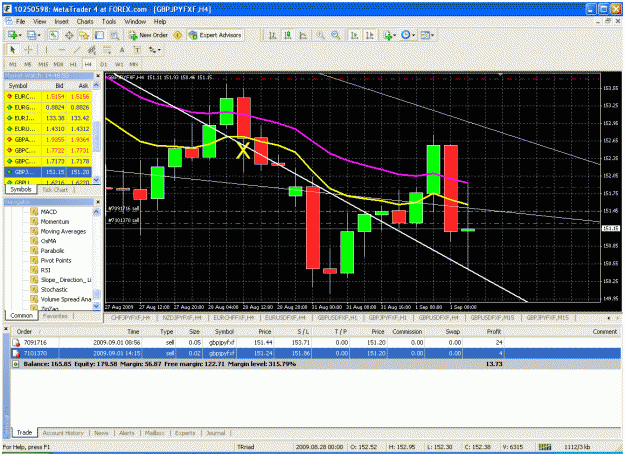This screenshot has height=454, width=625.
Task: Click the New Order button
Action: 148,35
